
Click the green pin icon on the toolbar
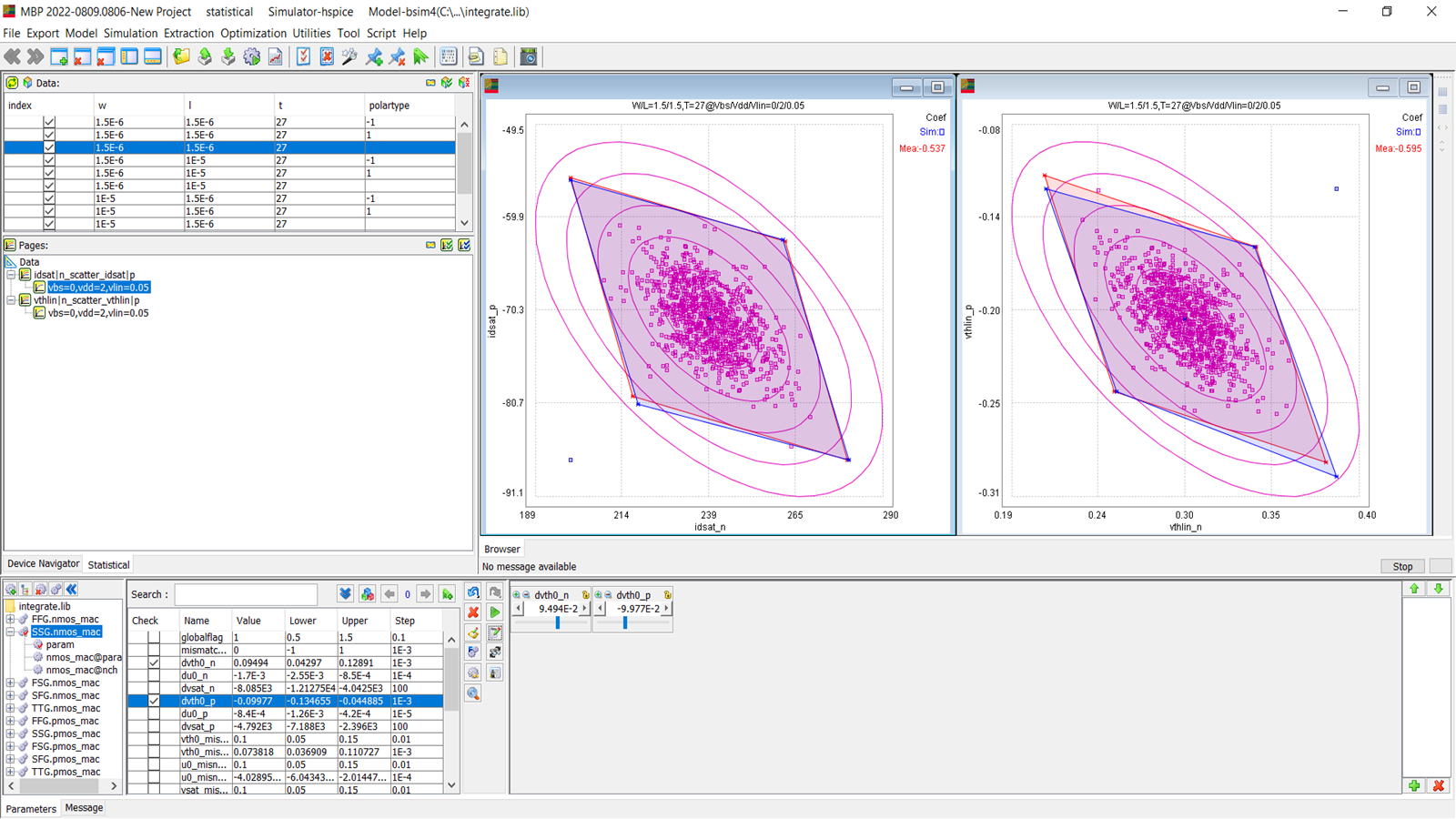pyautogui.click(x=373, y=56)
